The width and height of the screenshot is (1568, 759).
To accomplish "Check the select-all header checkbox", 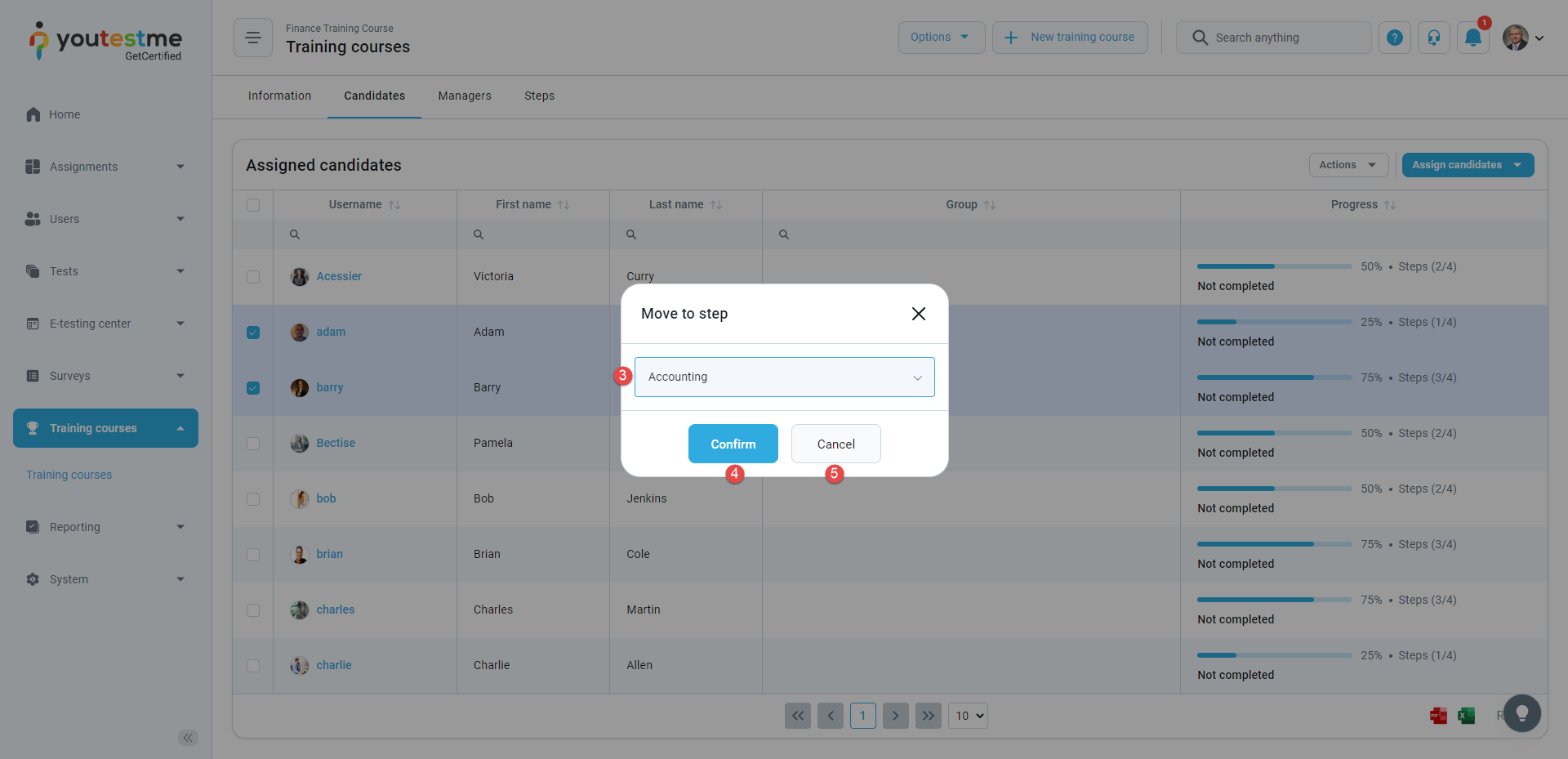I will point(253,205).
